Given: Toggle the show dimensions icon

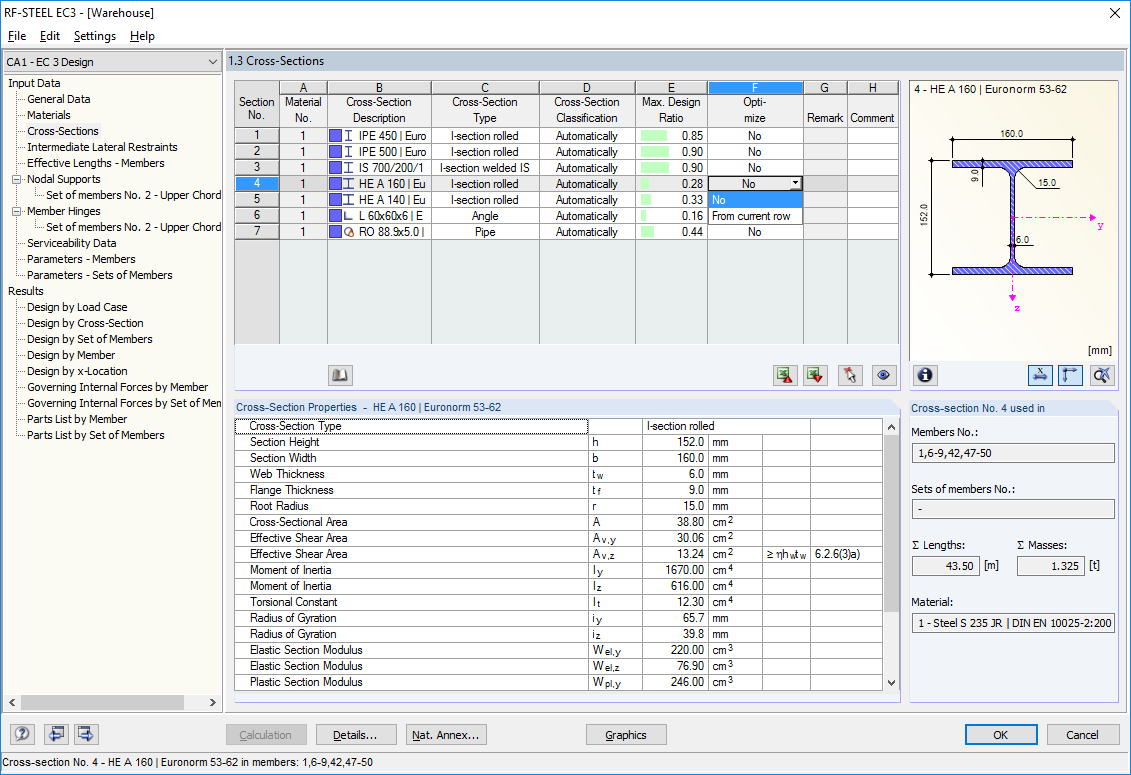Looking at the screenshot, I should pyautogui.click(x=1040, y=375).
